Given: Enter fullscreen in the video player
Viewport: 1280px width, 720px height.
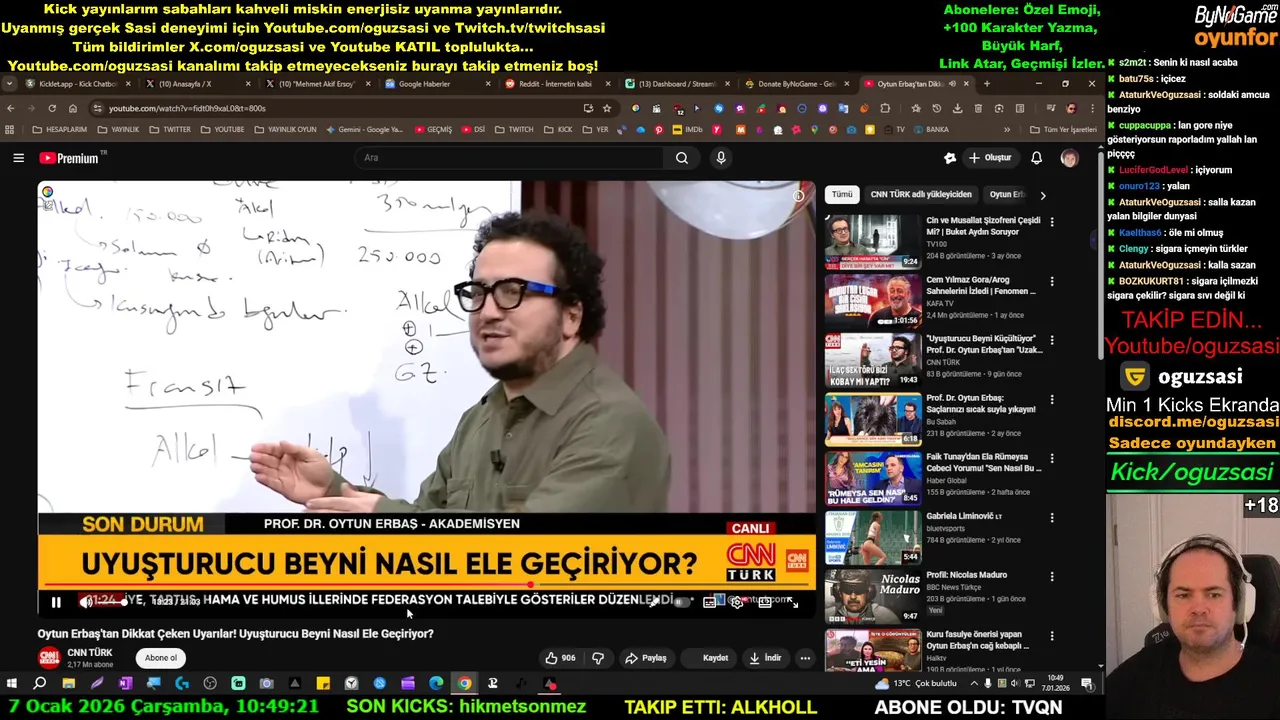Looking at the screenshot, I should click(x=793, y=602).
